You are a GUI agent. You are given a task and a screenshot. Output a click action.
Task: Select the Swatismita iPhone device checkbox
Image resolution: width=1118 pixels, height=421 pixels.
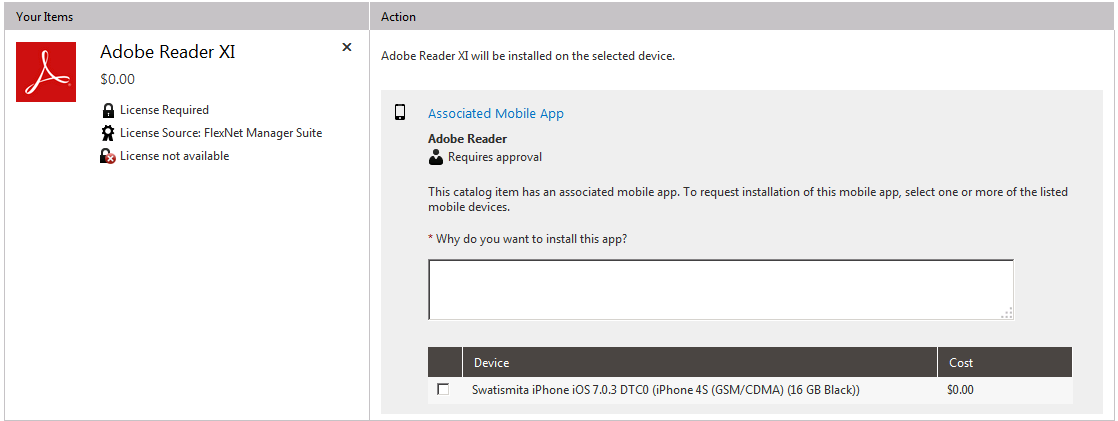[443, 390]
